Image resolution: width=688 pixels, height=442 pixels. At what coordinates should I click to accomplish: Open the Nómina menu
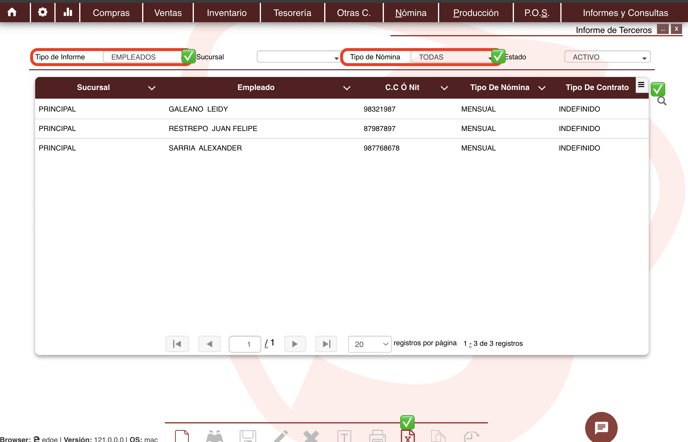[x=411, y=13]
